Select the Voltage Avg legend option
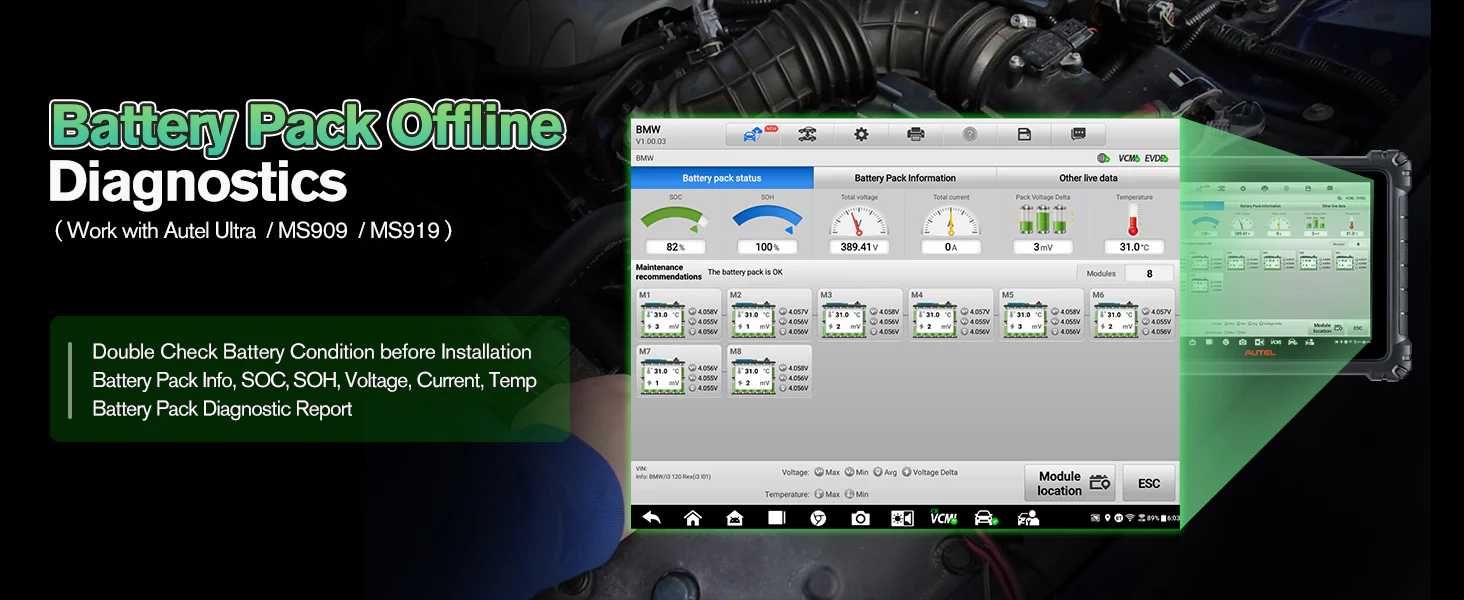This screenshot has width=1464, height=600. click(x=886, y=472)
